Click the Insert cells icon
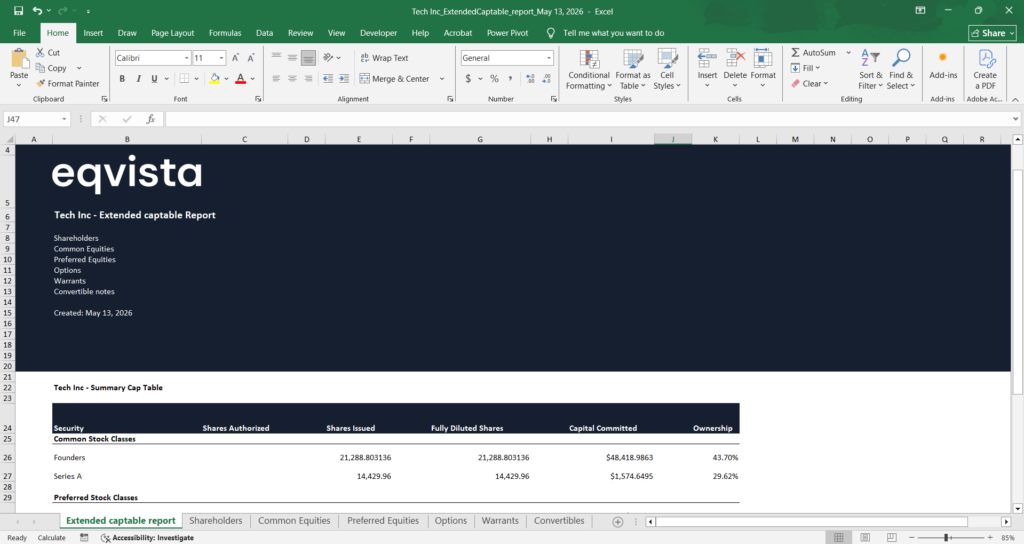 tap(707, 59)
